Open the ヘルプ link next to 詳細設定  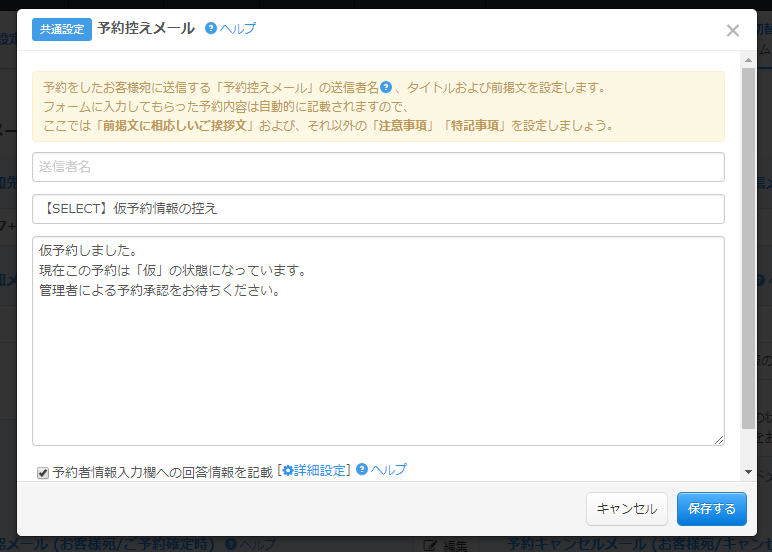(x=389, y=470)
